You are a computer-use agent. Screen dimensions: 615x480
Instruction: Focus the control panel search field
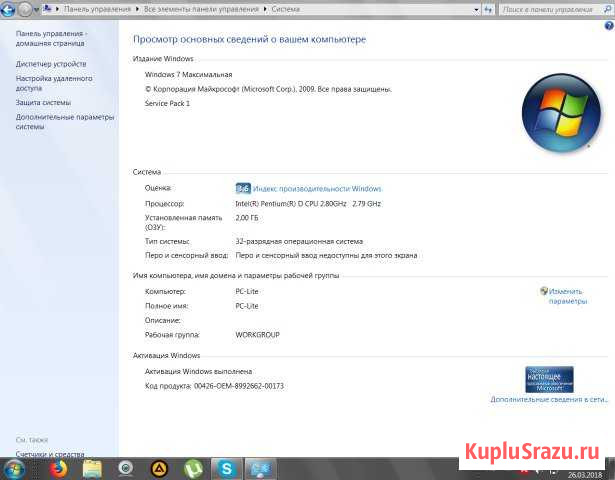tap(551, 9)
